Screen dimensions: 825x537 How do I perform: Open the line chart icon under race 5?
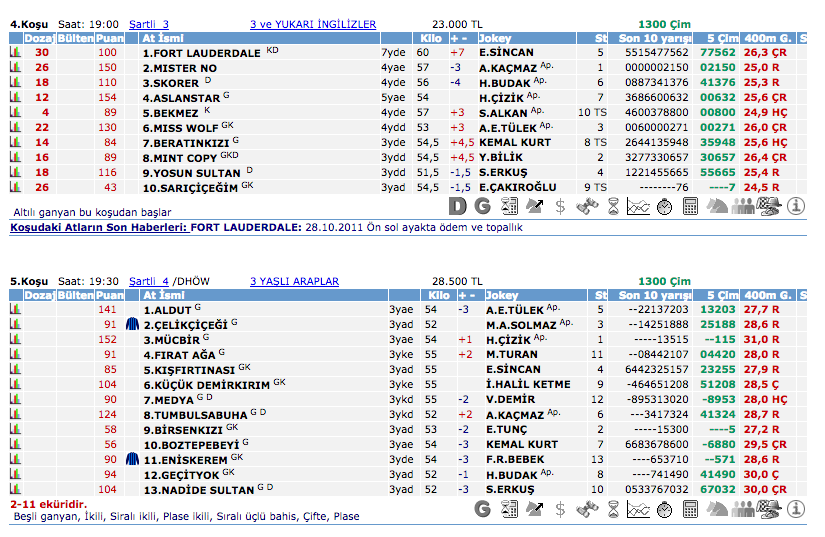coord(638,510)
